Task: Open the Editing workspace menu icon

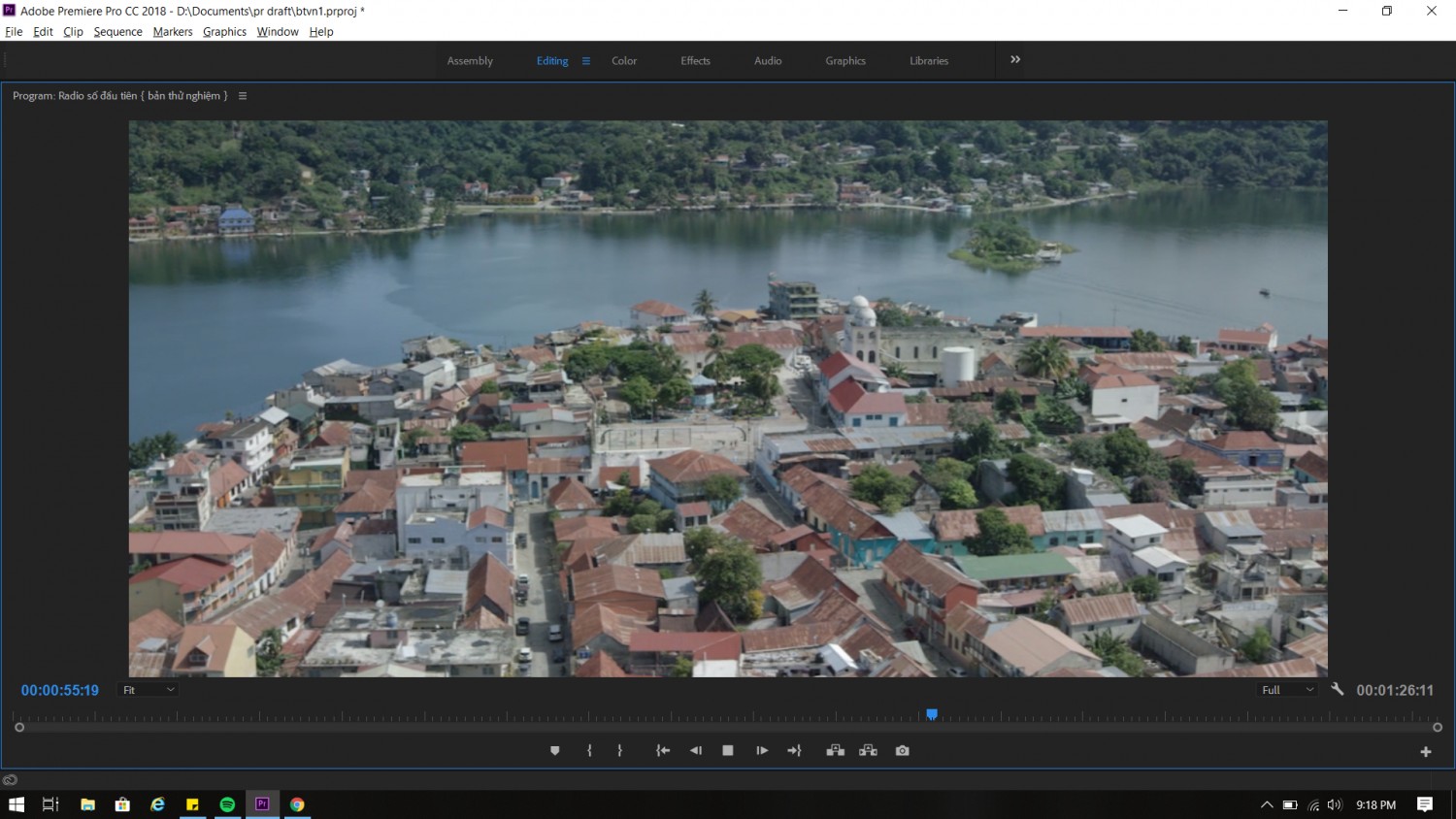Action: 586,61
